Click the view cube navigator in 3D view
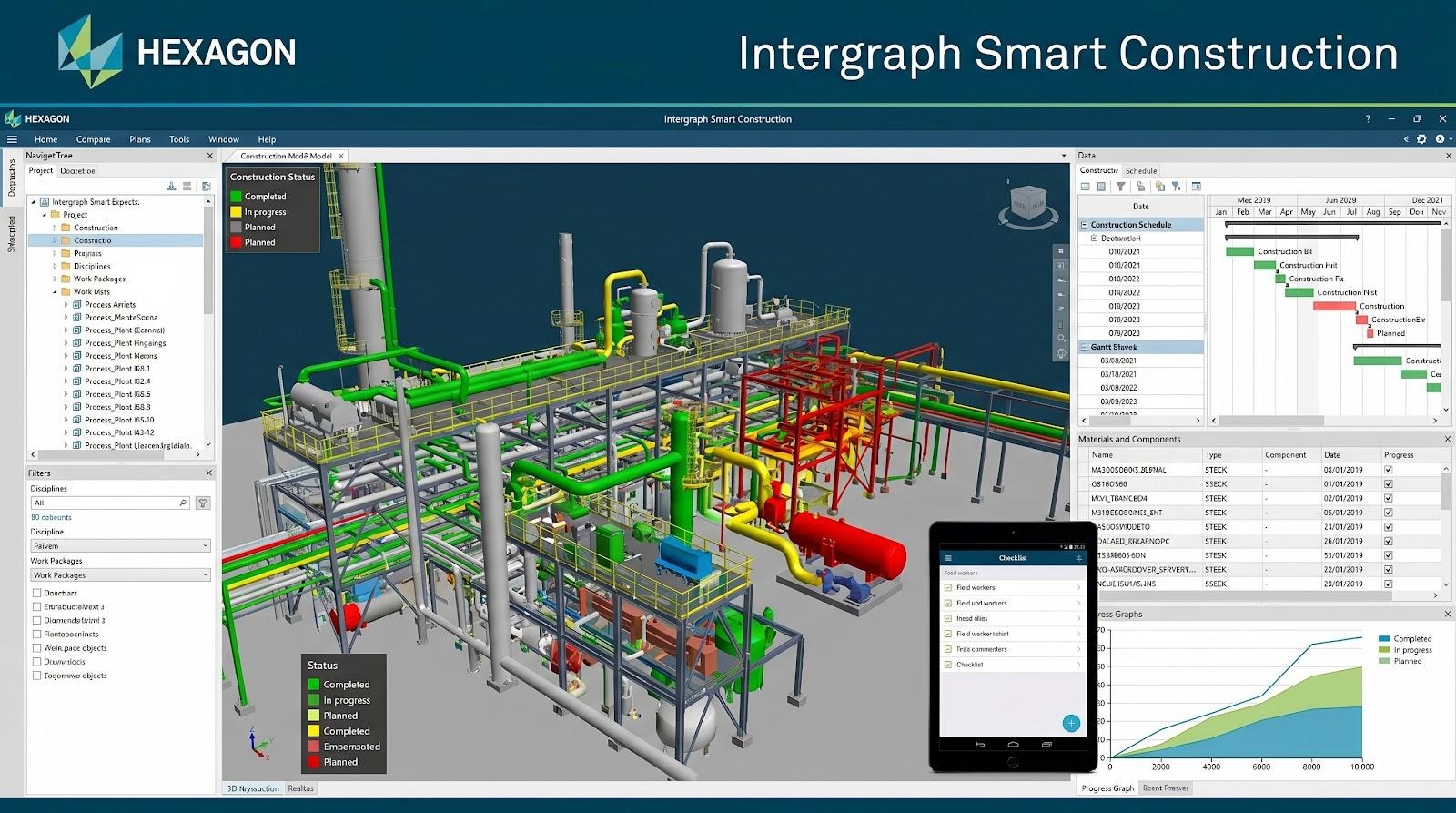 point(1028,207)
